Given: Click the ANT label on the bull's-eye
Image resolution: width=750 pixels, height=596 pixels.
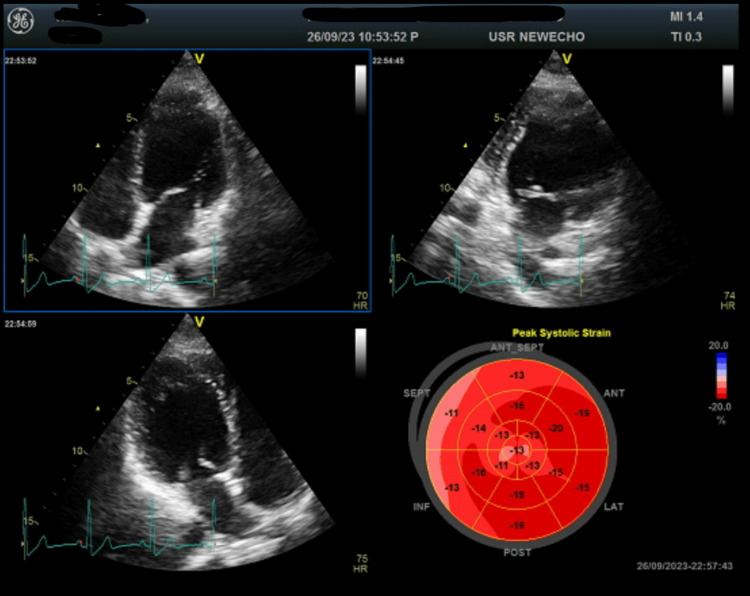Looking at the screenshot, I should [614, 393].
